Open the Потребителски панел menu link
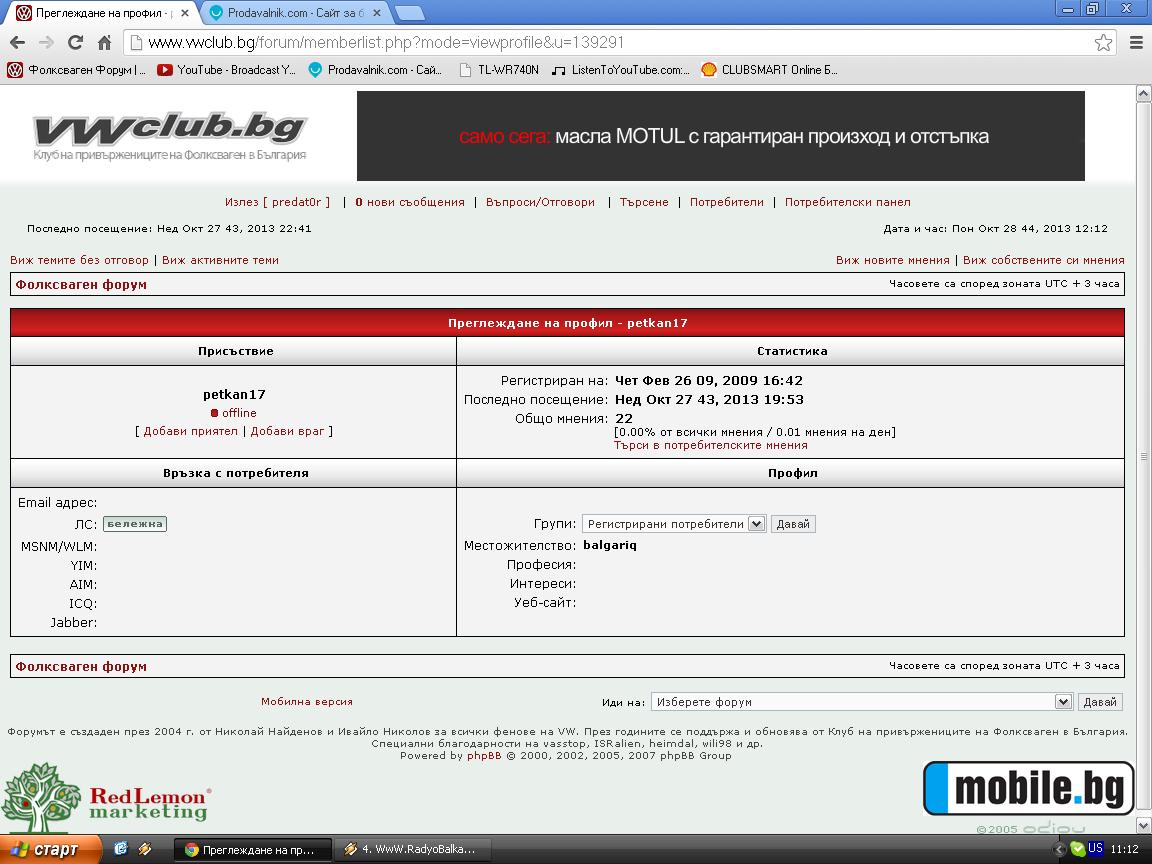1152x864 pixels. [x=847, y=202]
